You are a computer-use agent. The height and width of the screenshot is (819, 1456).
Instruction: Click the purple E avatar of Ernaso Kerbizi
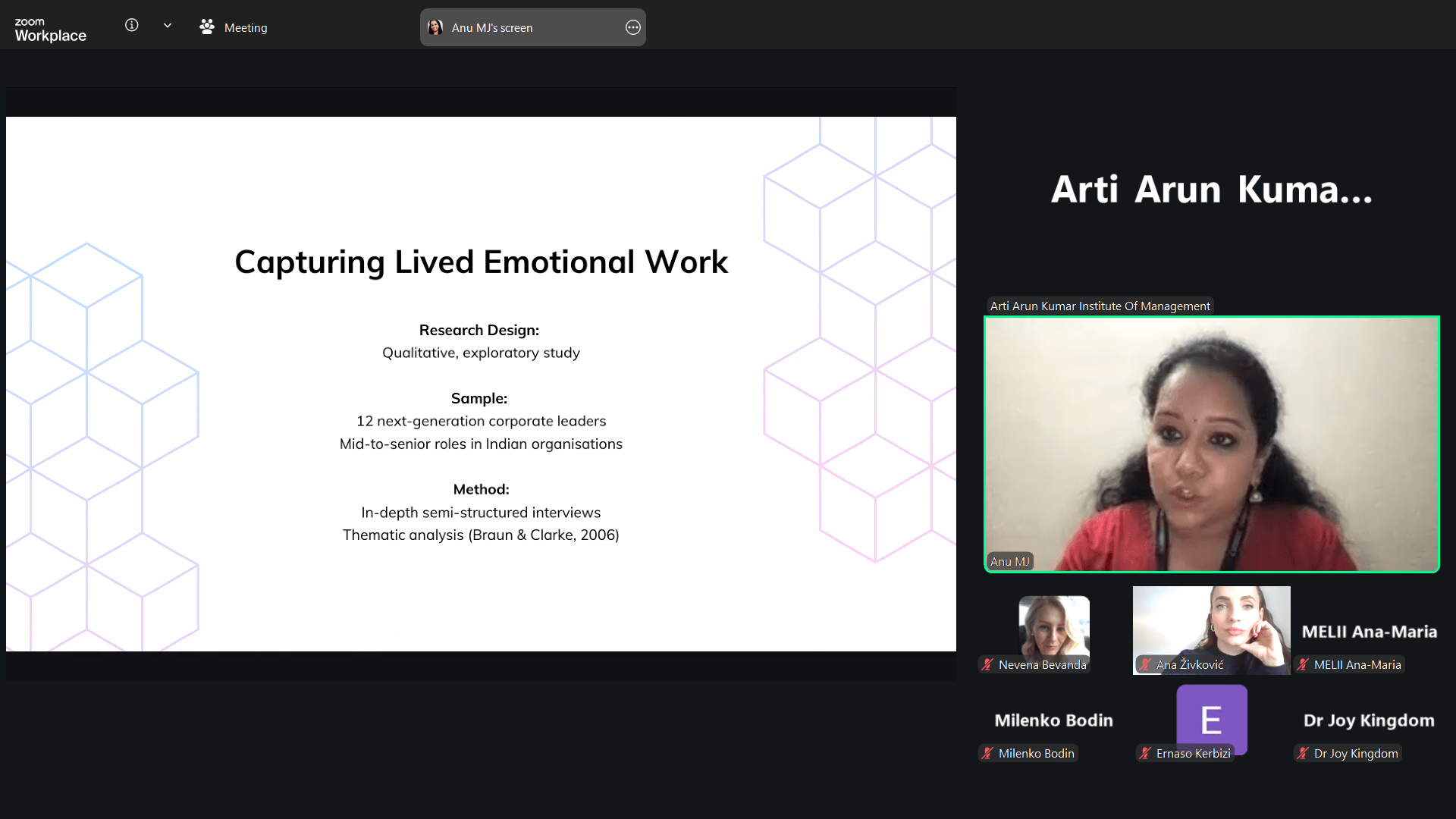point(1211,718)
